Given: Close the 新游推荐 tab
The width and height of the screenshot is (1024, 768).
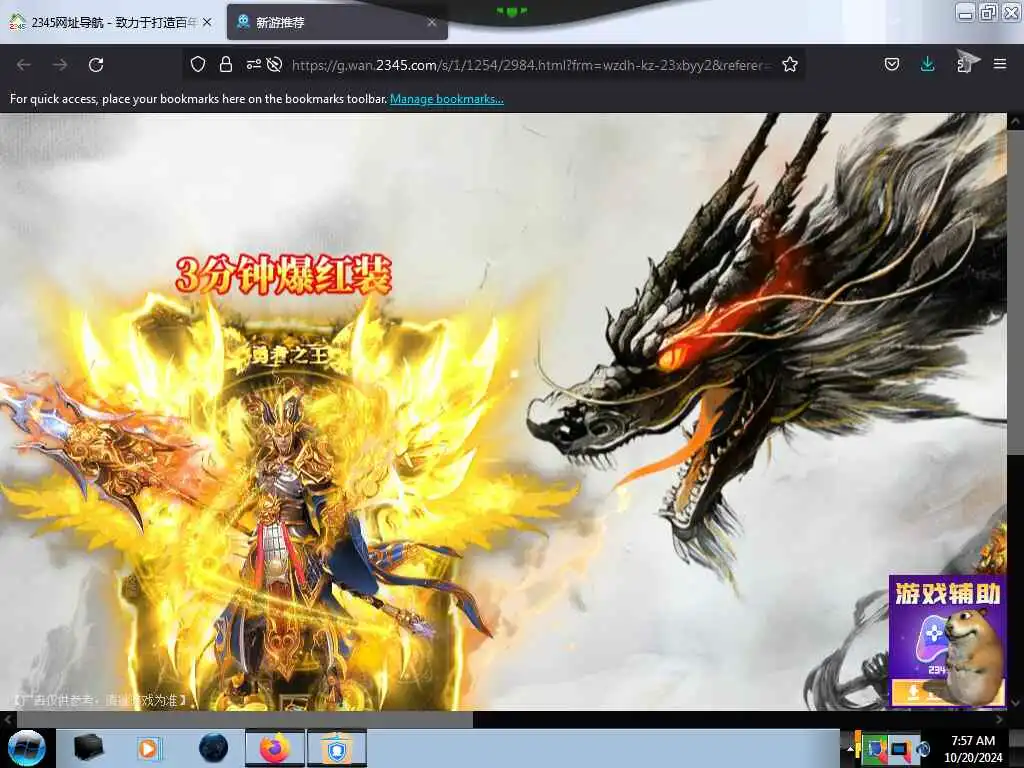Looking at the screenshot, I should pyautogui.click(x=432, y=22).
